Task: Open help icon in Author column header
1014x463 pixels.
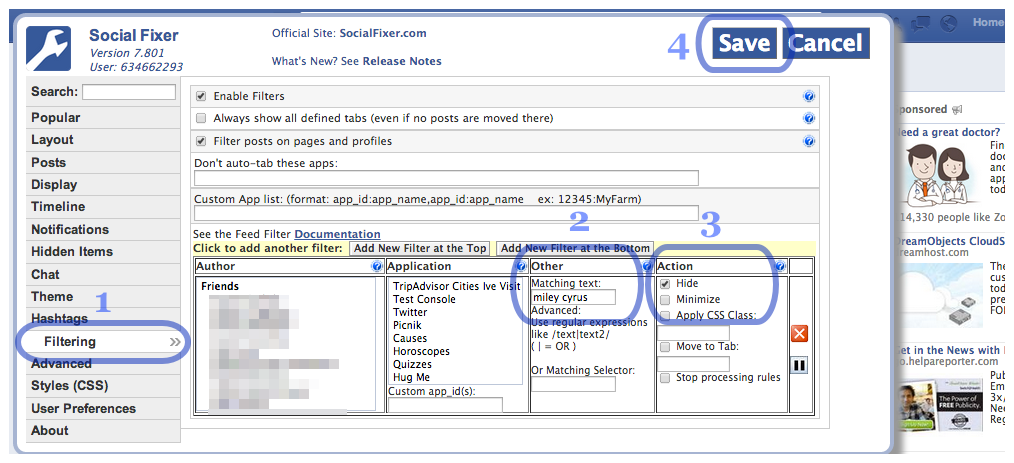Action: 377,266
